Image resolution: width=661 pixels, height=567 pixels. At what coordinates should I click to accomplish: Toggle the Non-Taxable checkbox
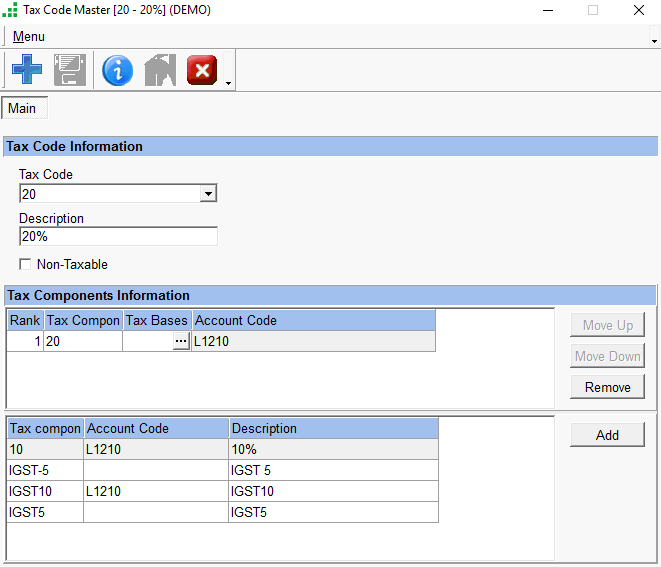(26, 265)
